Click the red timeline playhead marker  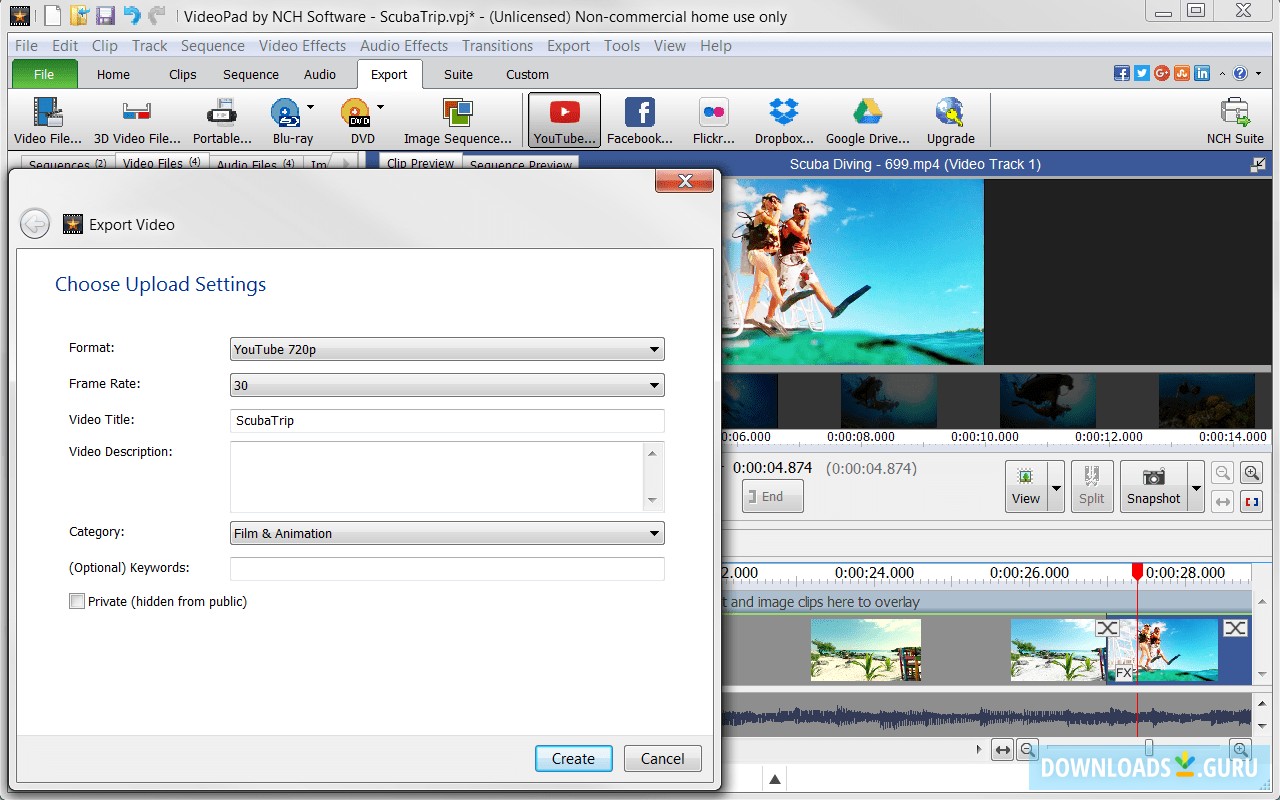[1137, 571]
